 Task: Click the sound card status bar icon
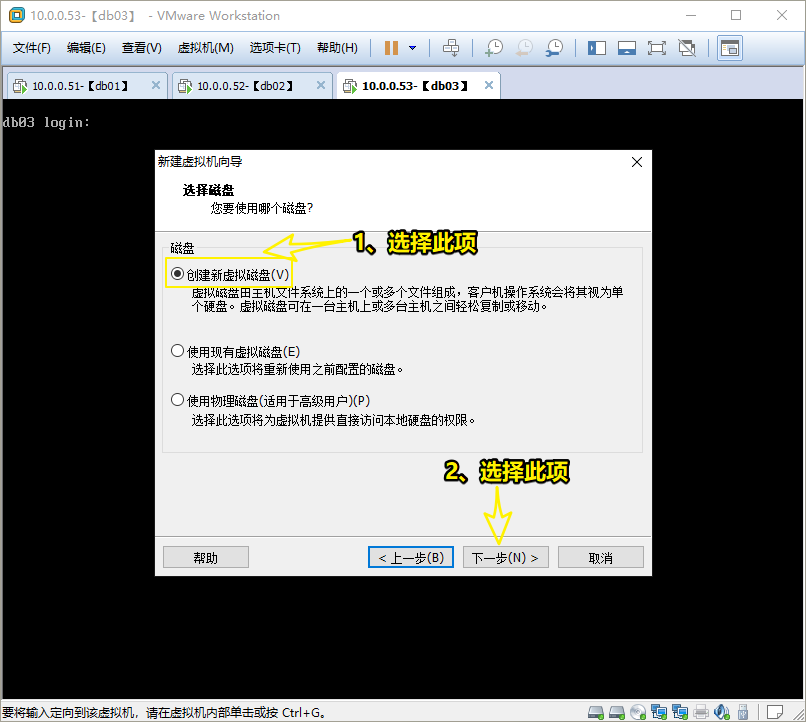(722, 712)
